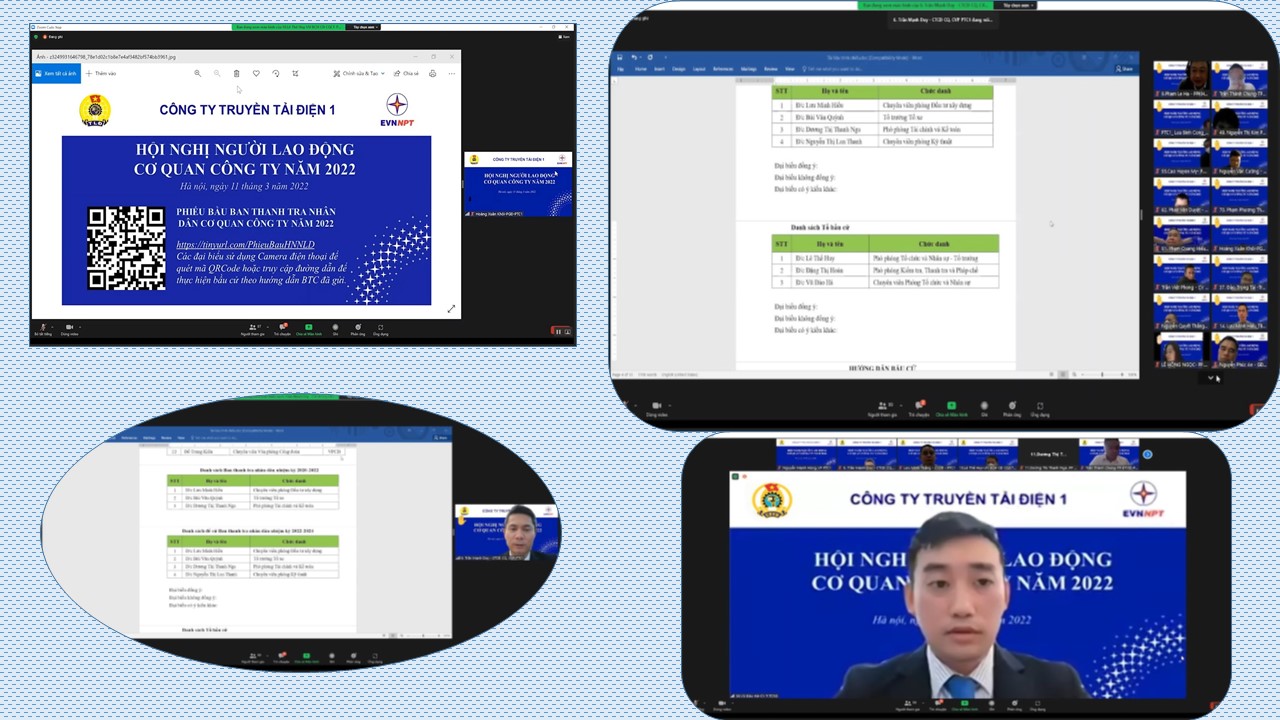Click record button in top-right Zoom toolbar
Viewport: 1280px width, 720px height.
click(x=984, y=408)
